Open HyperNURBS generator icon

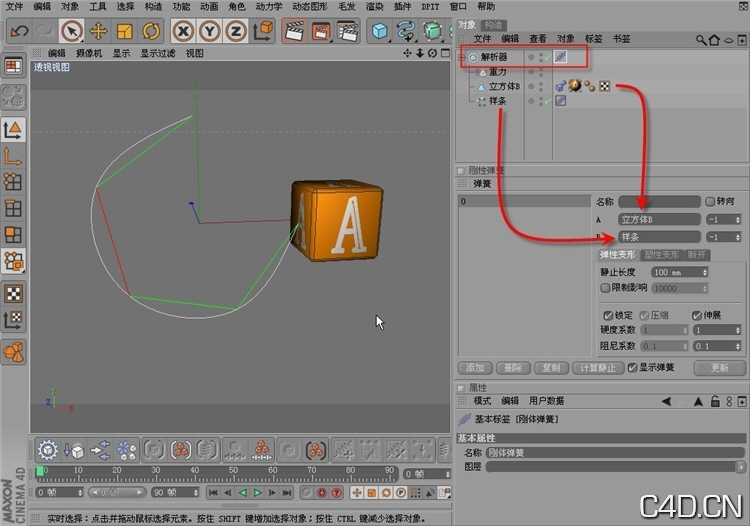(432, 32)
